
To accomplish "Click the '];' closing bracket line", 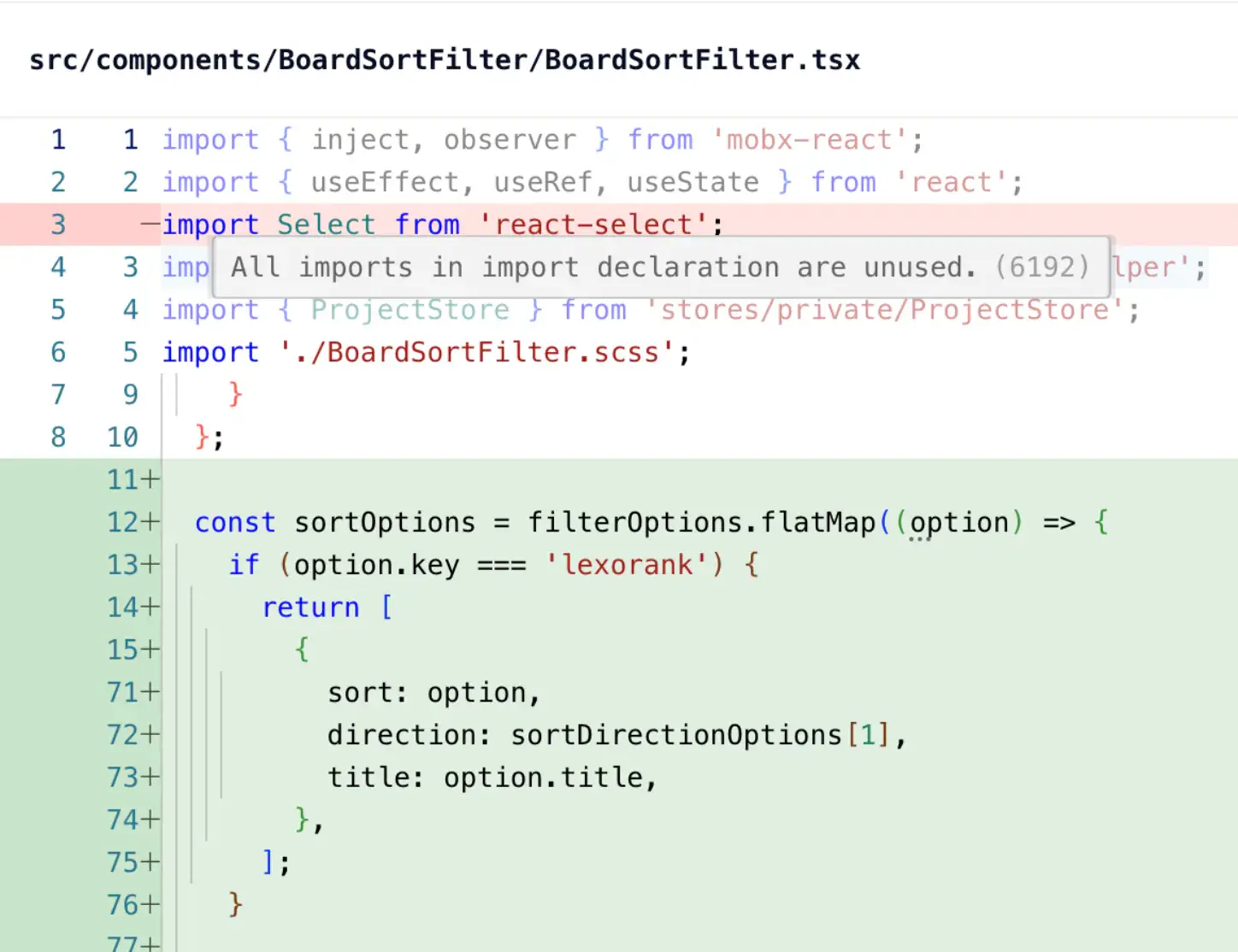I will [x=276, y=862].
